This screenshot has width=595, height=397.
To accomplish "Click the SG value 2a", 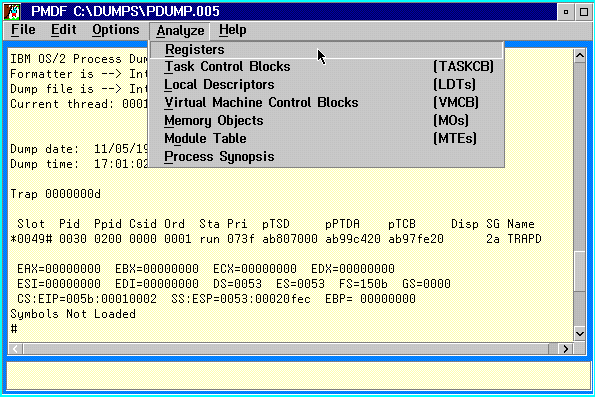I will tap(493, 239).
